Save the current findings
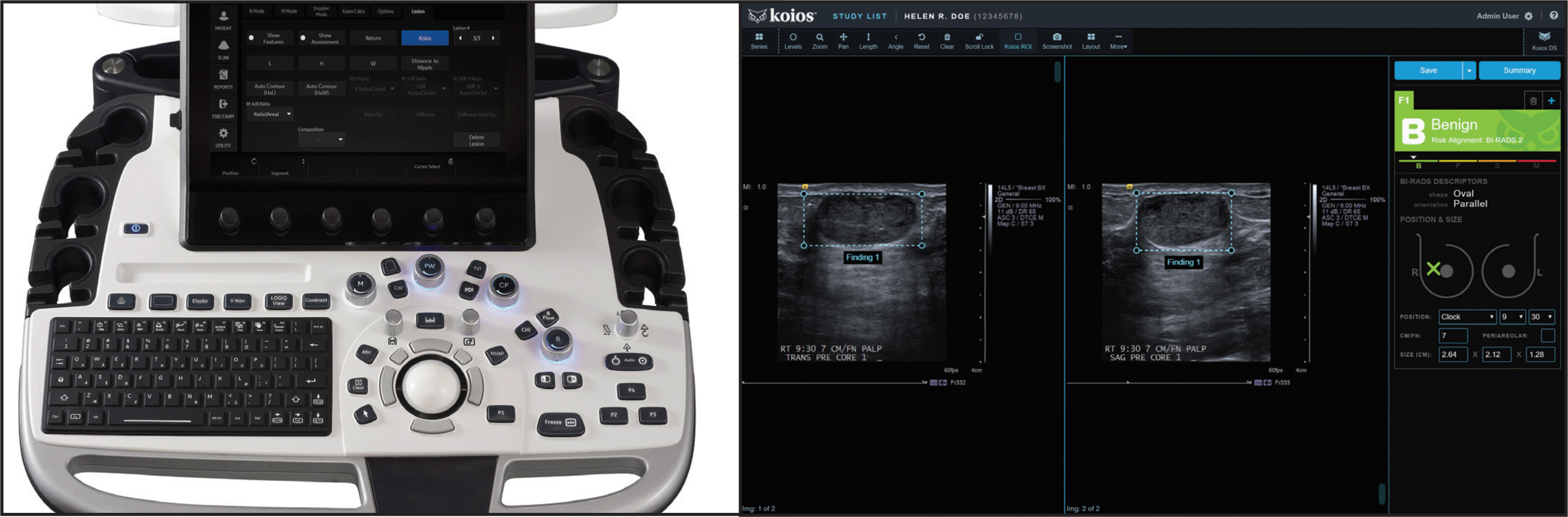The width and height of the screenshot is (1568, 517). pyautogui.click(x=1428, y=71)
